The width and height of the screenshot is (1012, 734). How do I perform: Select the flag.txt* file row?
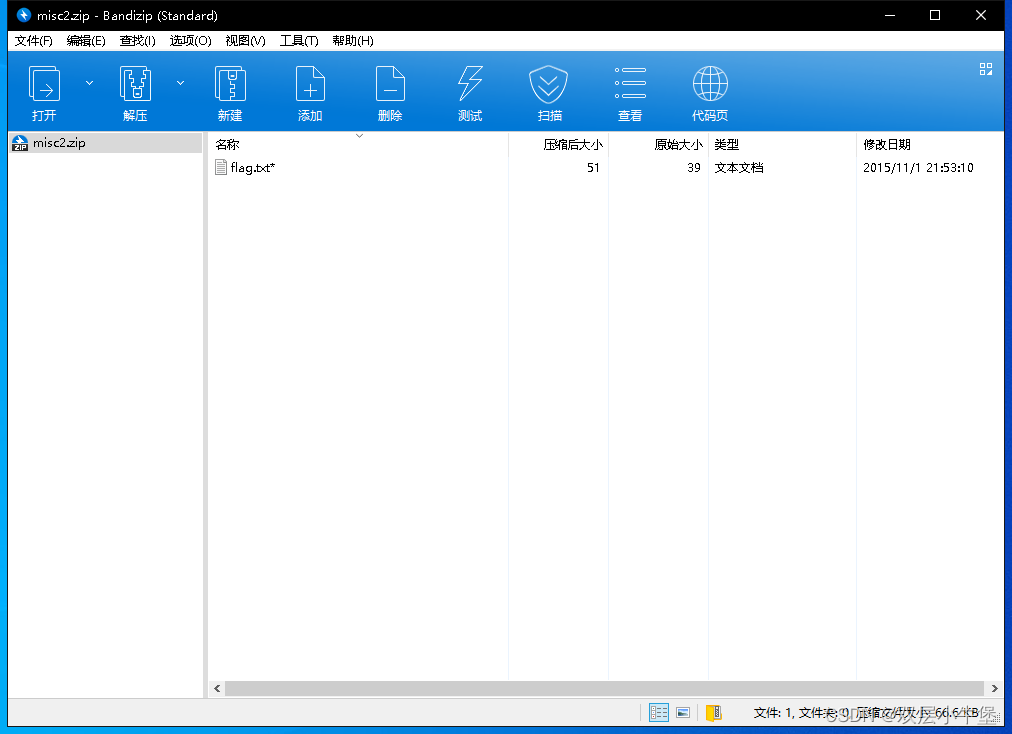coord(605,168)
